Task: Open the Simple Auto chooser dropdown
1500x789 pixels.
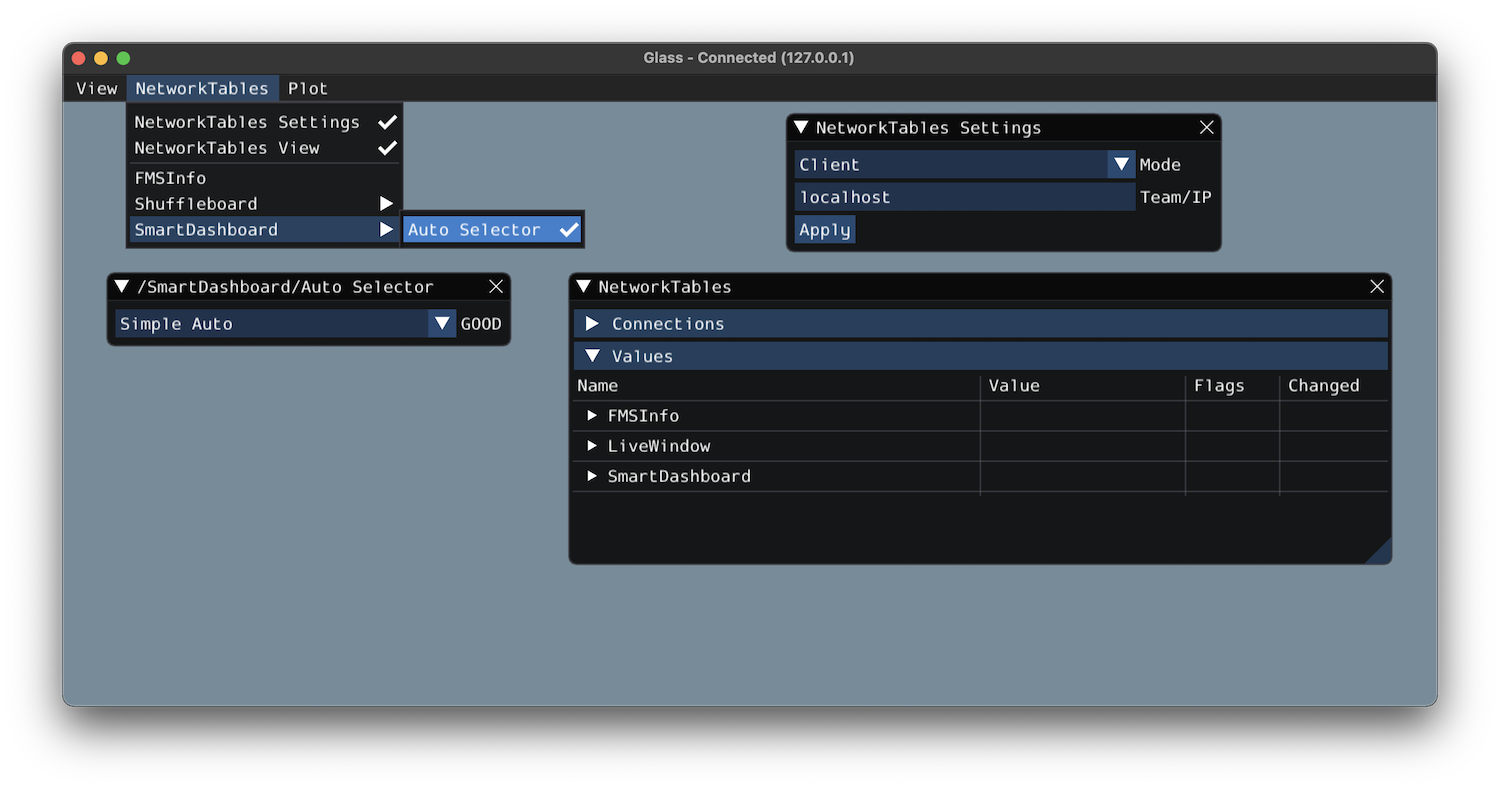Action: coord(442,324)
